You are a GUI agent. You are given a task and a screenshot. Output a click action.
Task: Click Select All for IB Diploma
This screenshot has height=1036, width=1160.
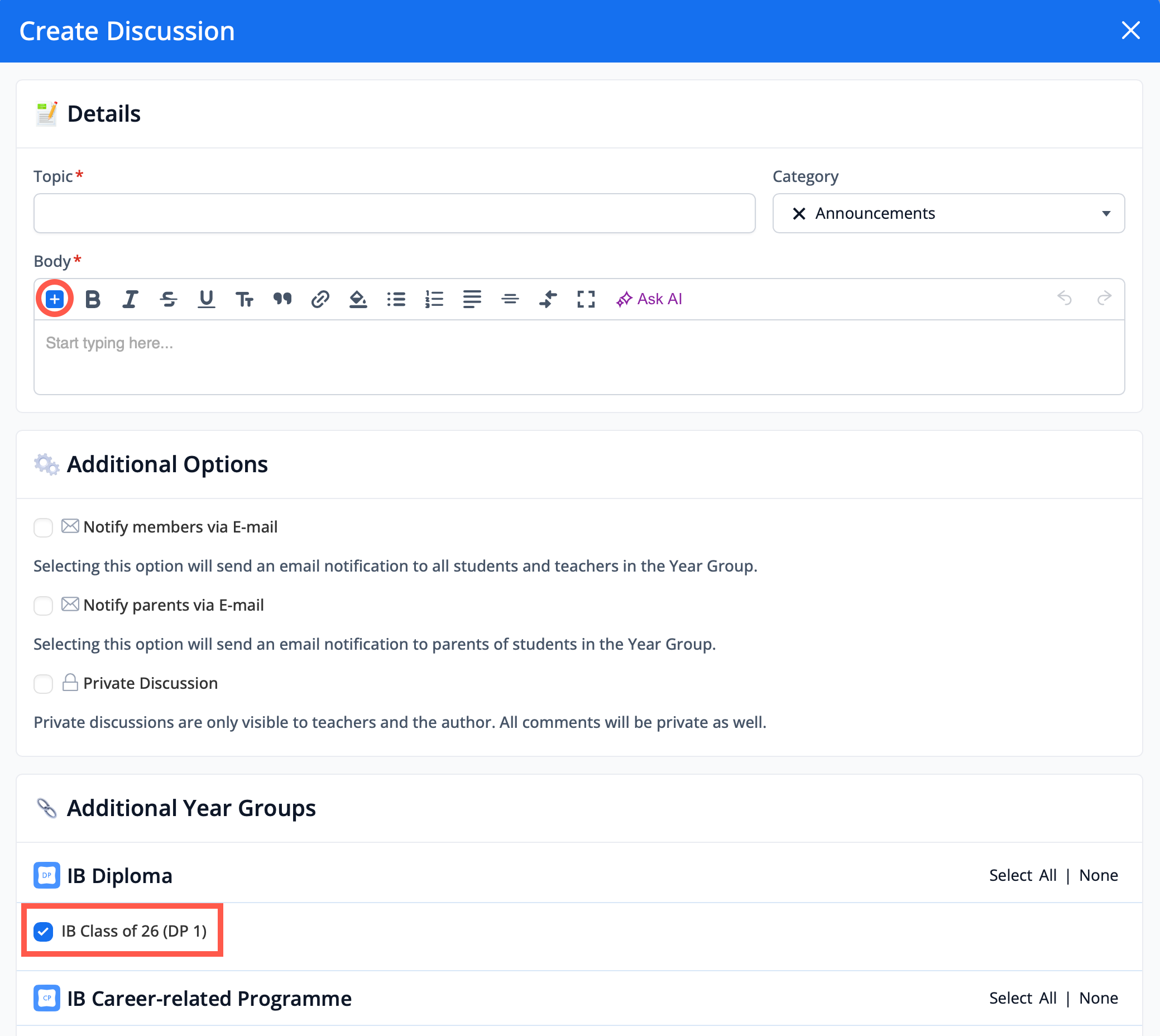click(1023, 875)
